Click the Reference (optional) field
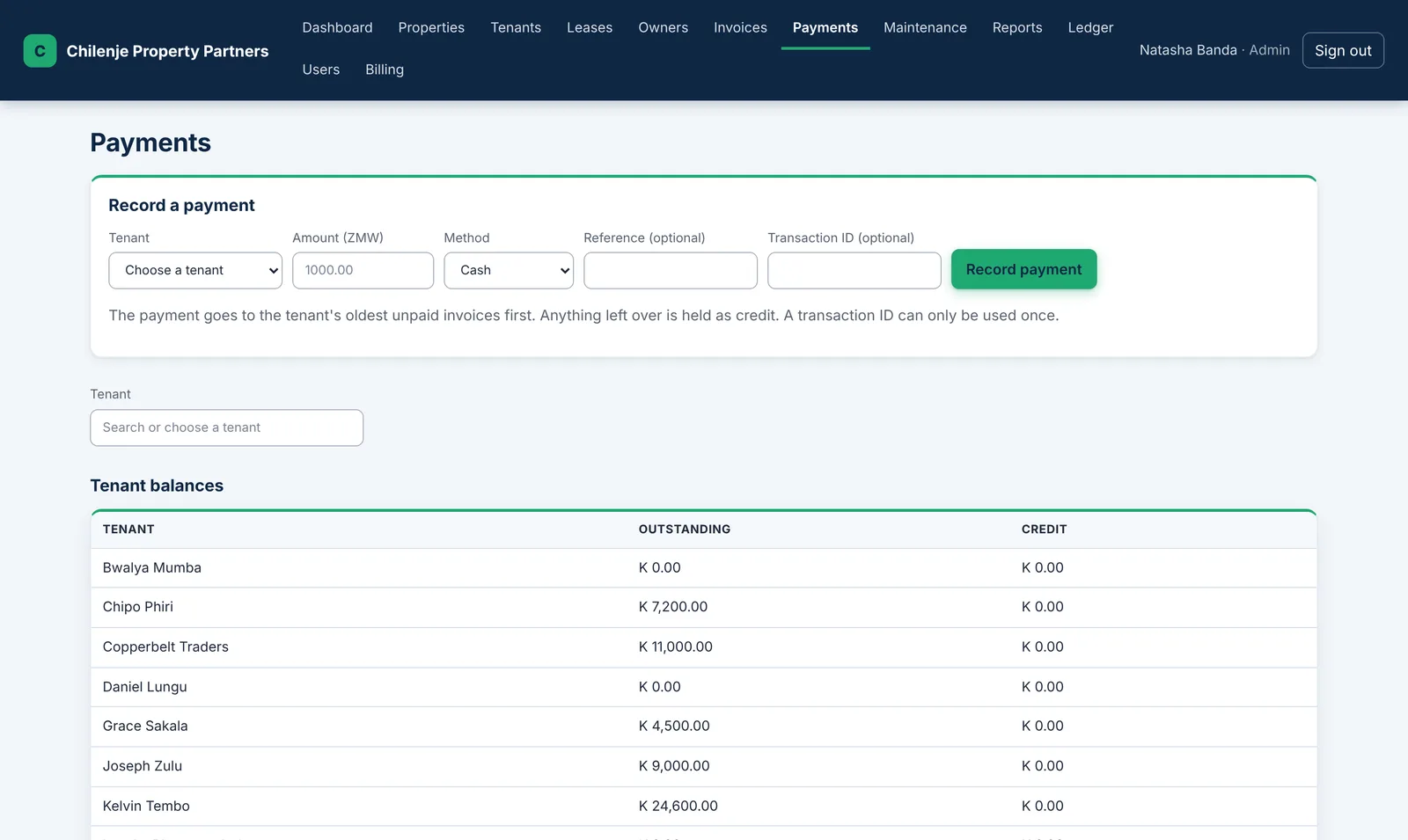Screen dimensions: 1408x840 (671, 270)
